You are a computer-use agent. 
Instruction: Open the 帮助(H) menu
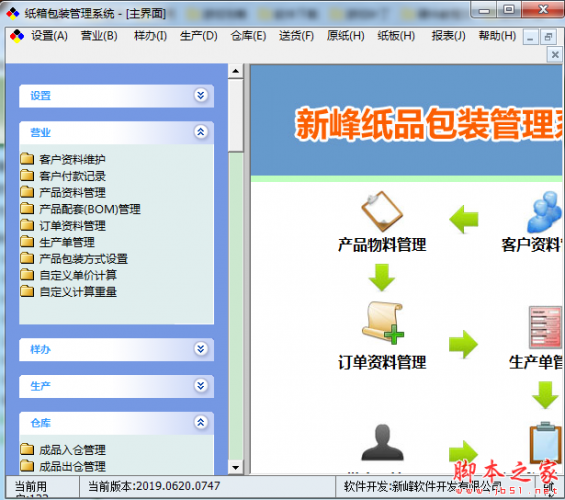497,36
